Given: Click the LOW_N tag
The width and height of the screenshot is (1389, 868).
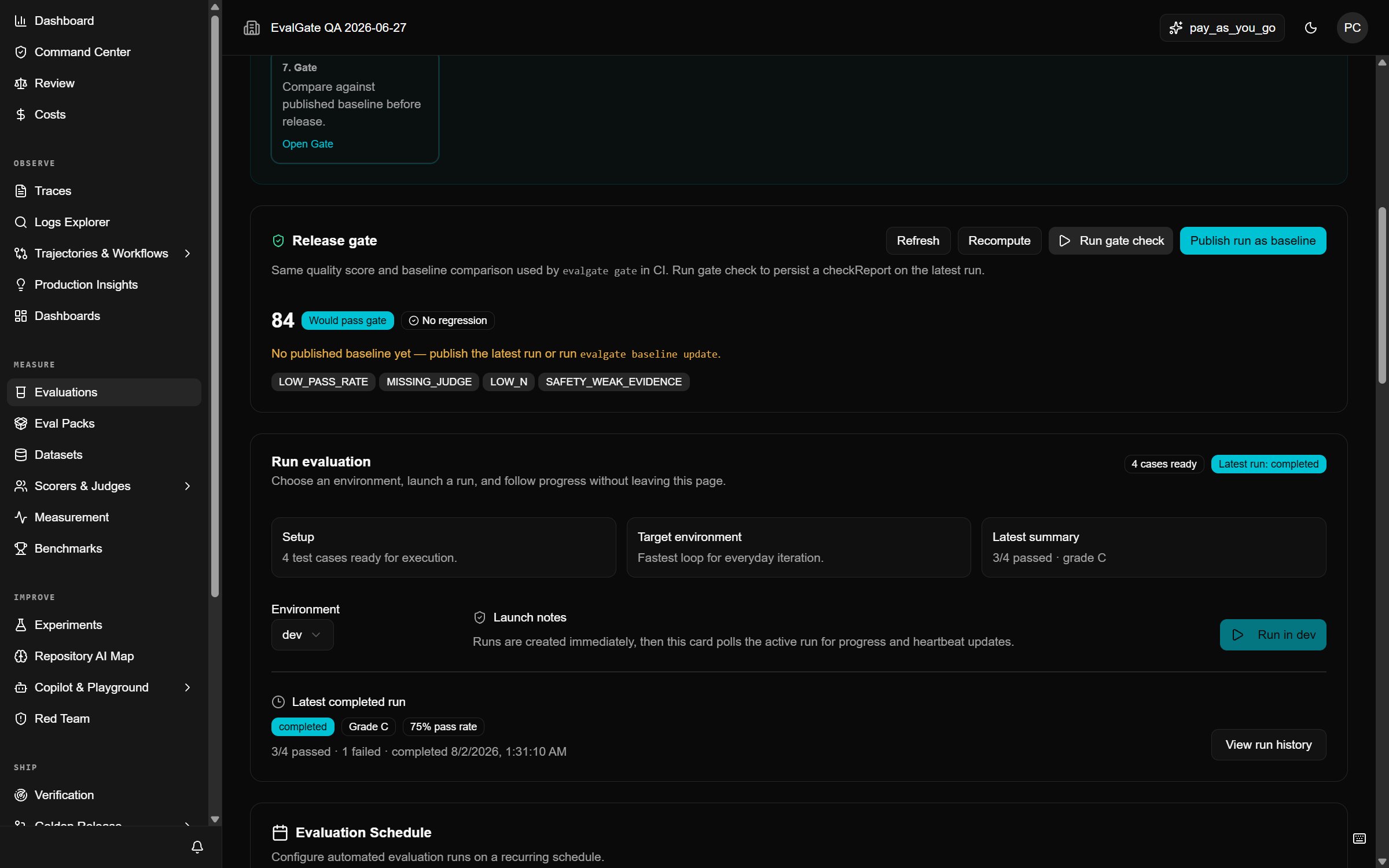Looking at the screenshot, I should coord(509,382).
